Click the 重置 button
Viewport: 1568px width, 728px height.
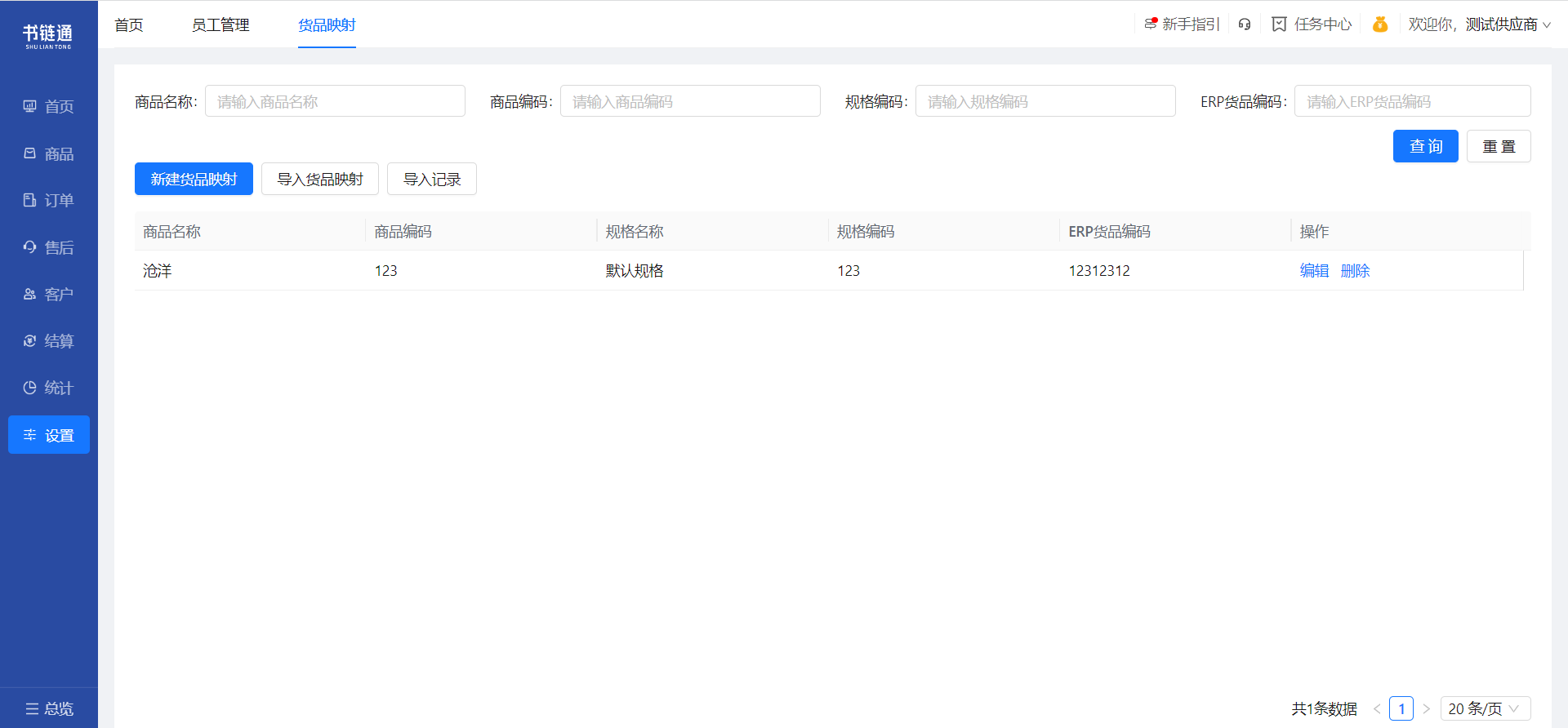[1499, 146]
